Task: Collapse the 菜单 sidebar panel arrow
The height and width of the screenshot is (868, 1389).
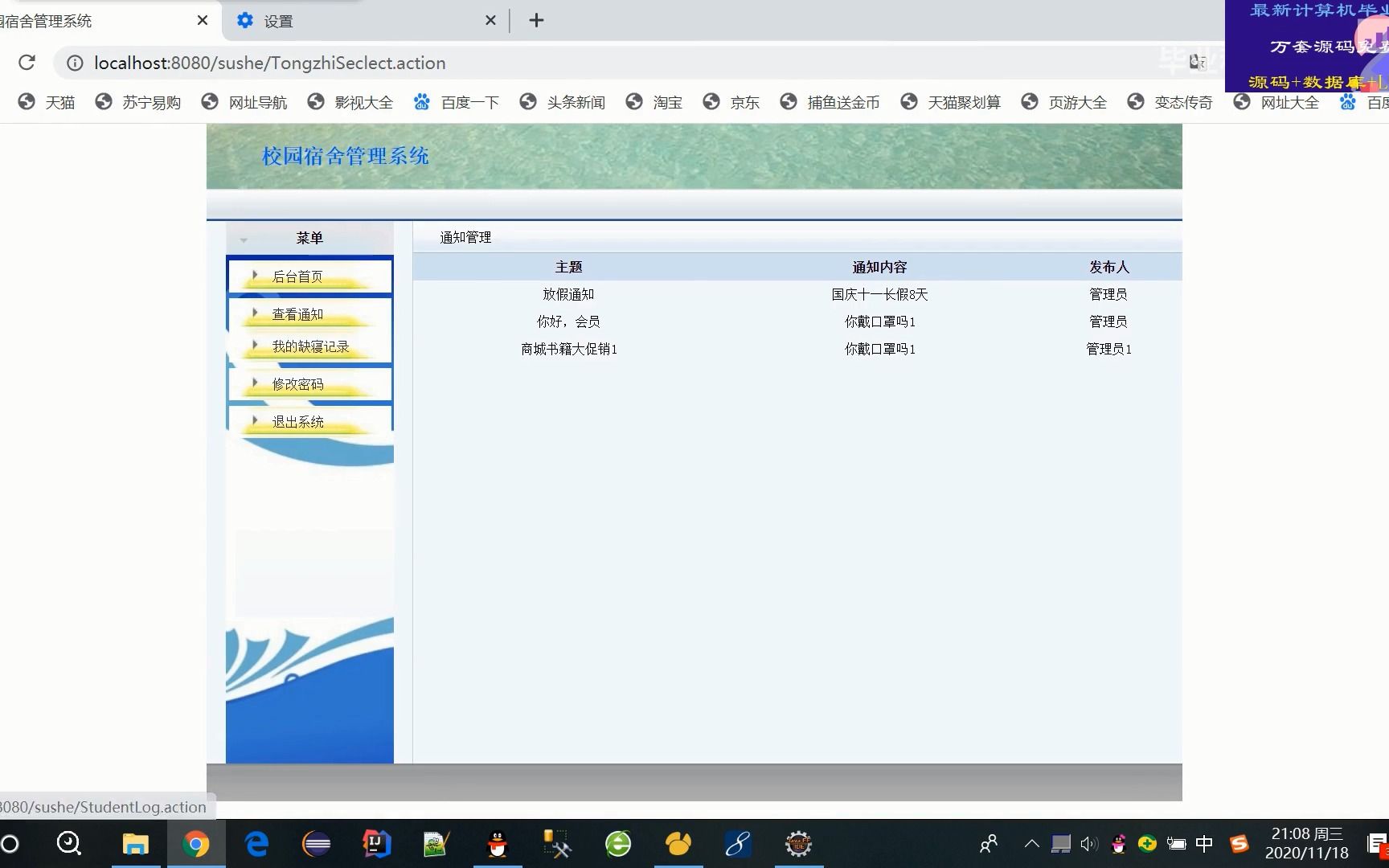Action: click(x=244, y=240)
